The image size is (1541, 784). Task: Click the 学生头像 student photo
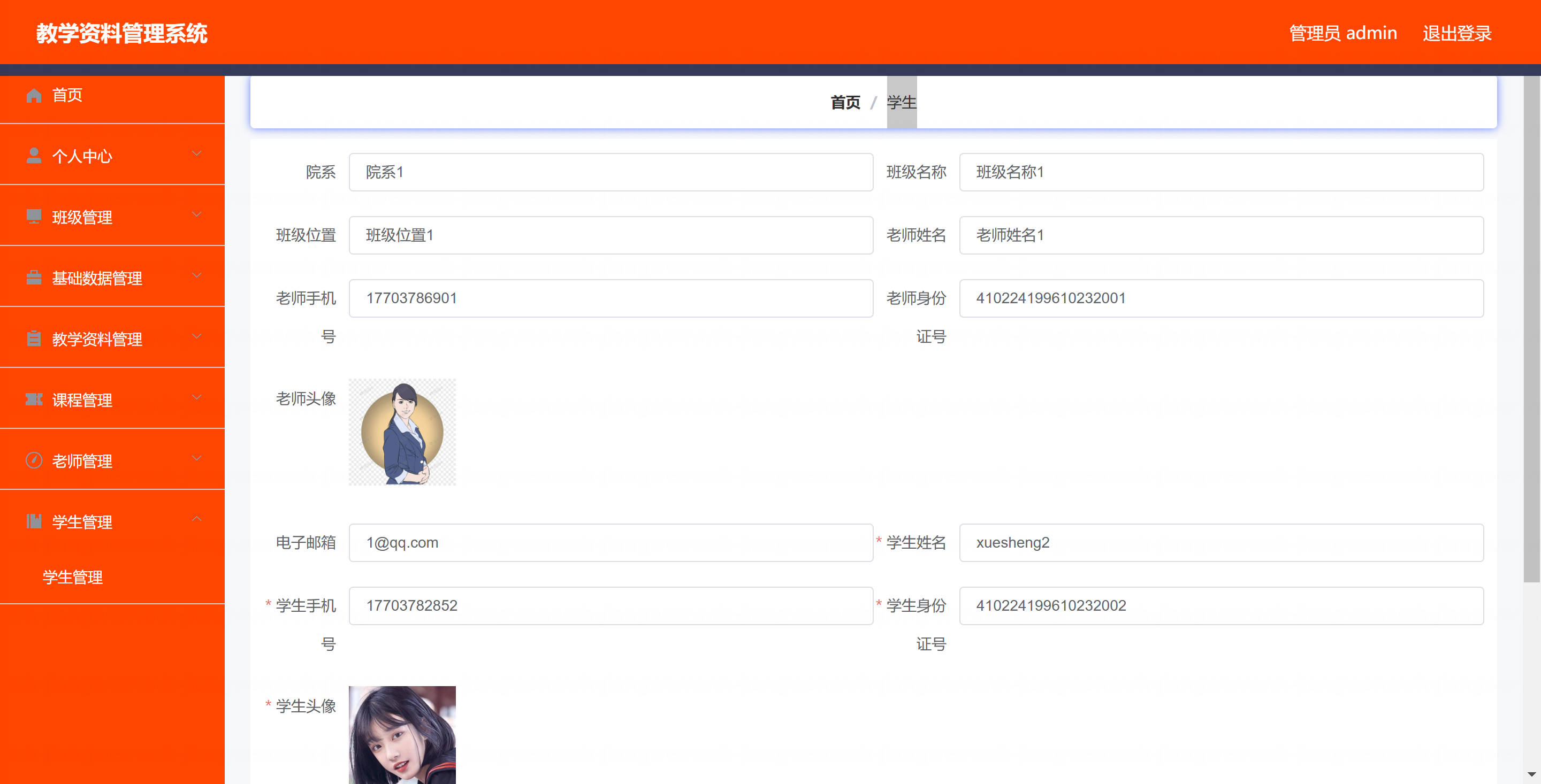tap(402, 735)
